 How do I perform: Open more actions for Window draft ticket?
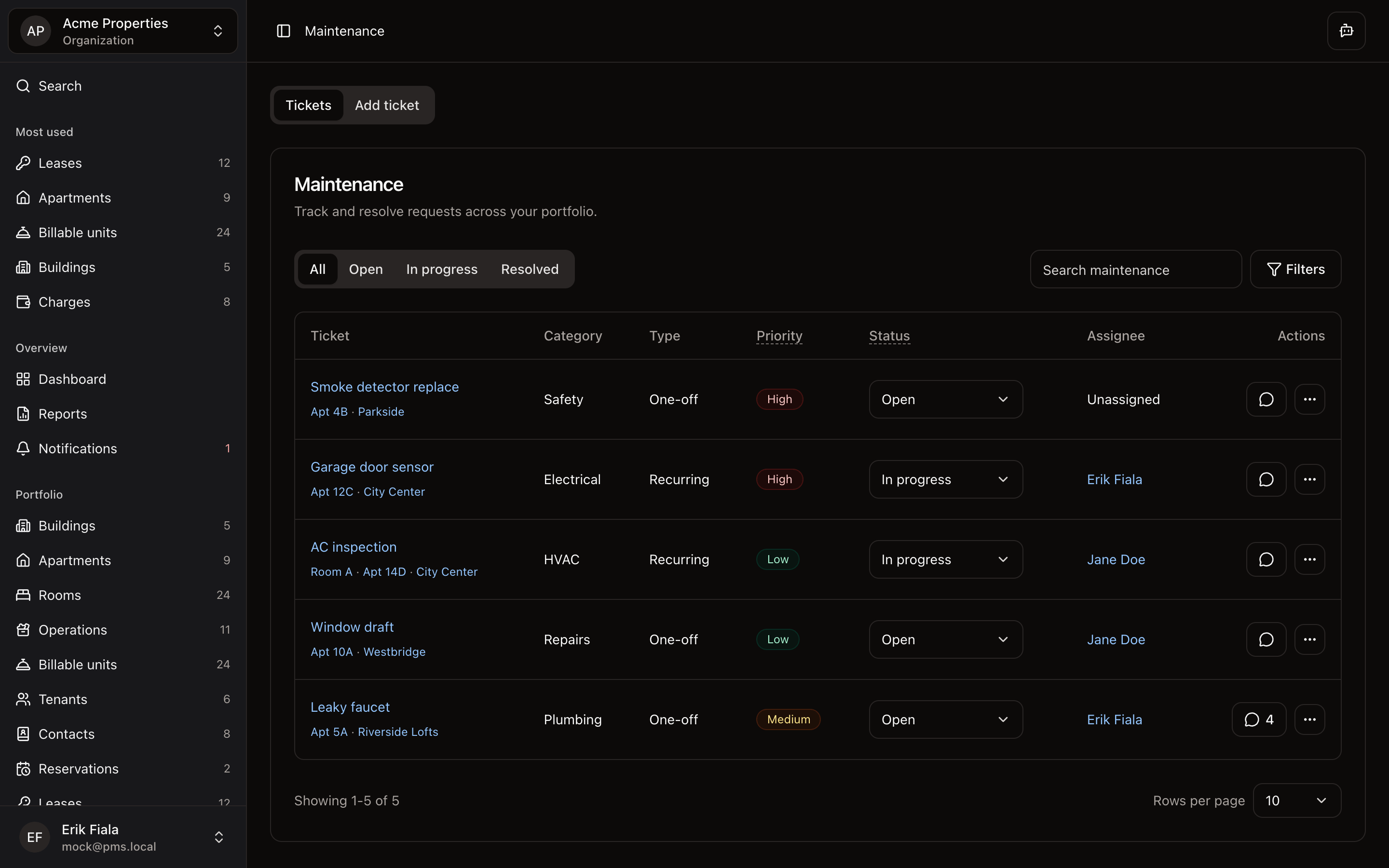pyautogui.click(x=1309, y=639)
